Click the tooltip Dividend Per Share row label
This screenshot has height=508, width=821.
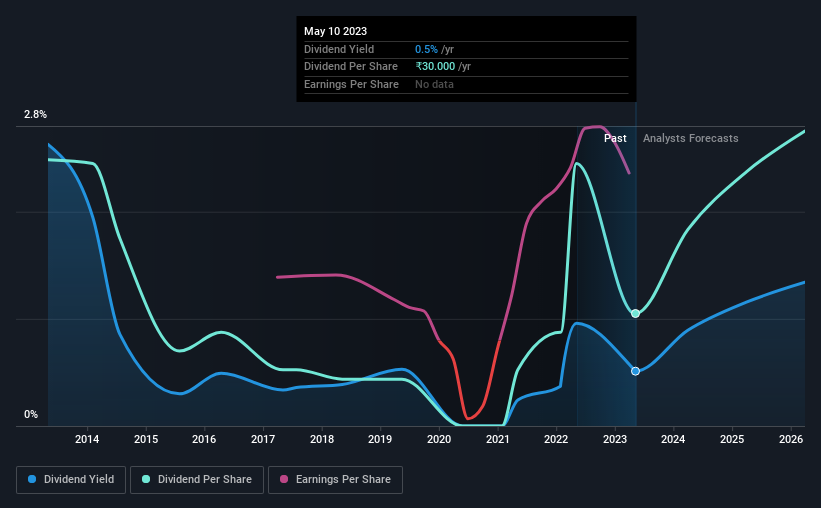[351, 67]
